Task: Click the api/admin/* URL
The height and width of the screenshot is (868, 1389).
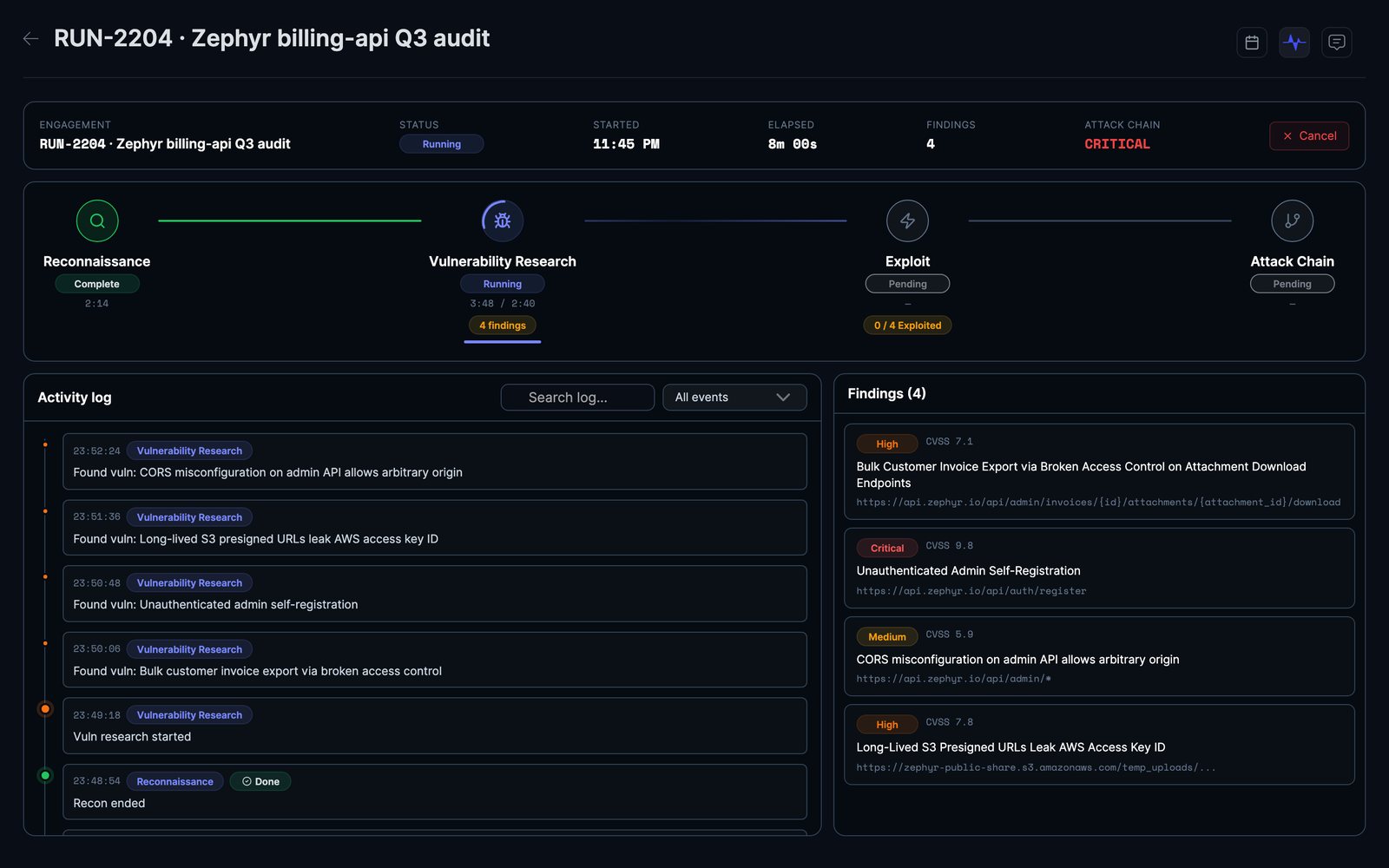Action: click(954, 679)
